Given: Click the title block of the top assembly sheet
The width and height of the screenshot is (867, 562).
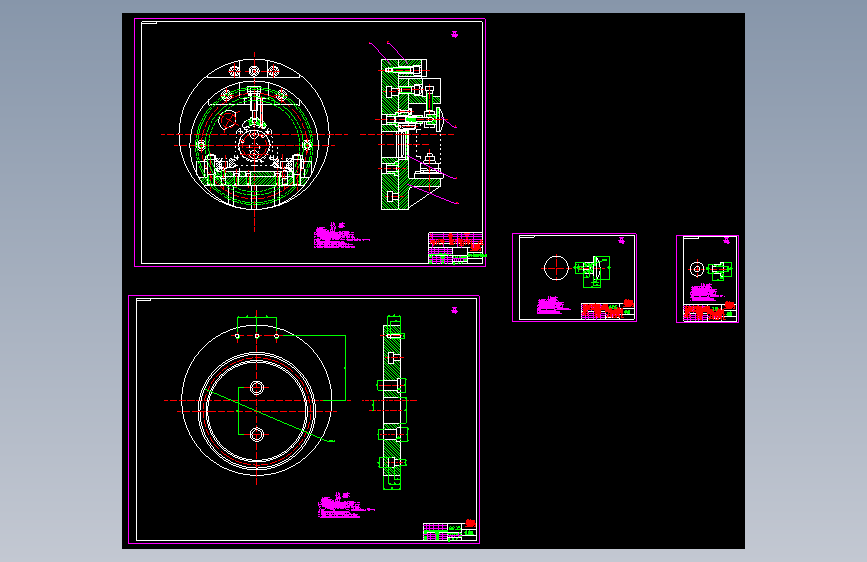Looking at the screenshot, I should [x=456, y=248].
